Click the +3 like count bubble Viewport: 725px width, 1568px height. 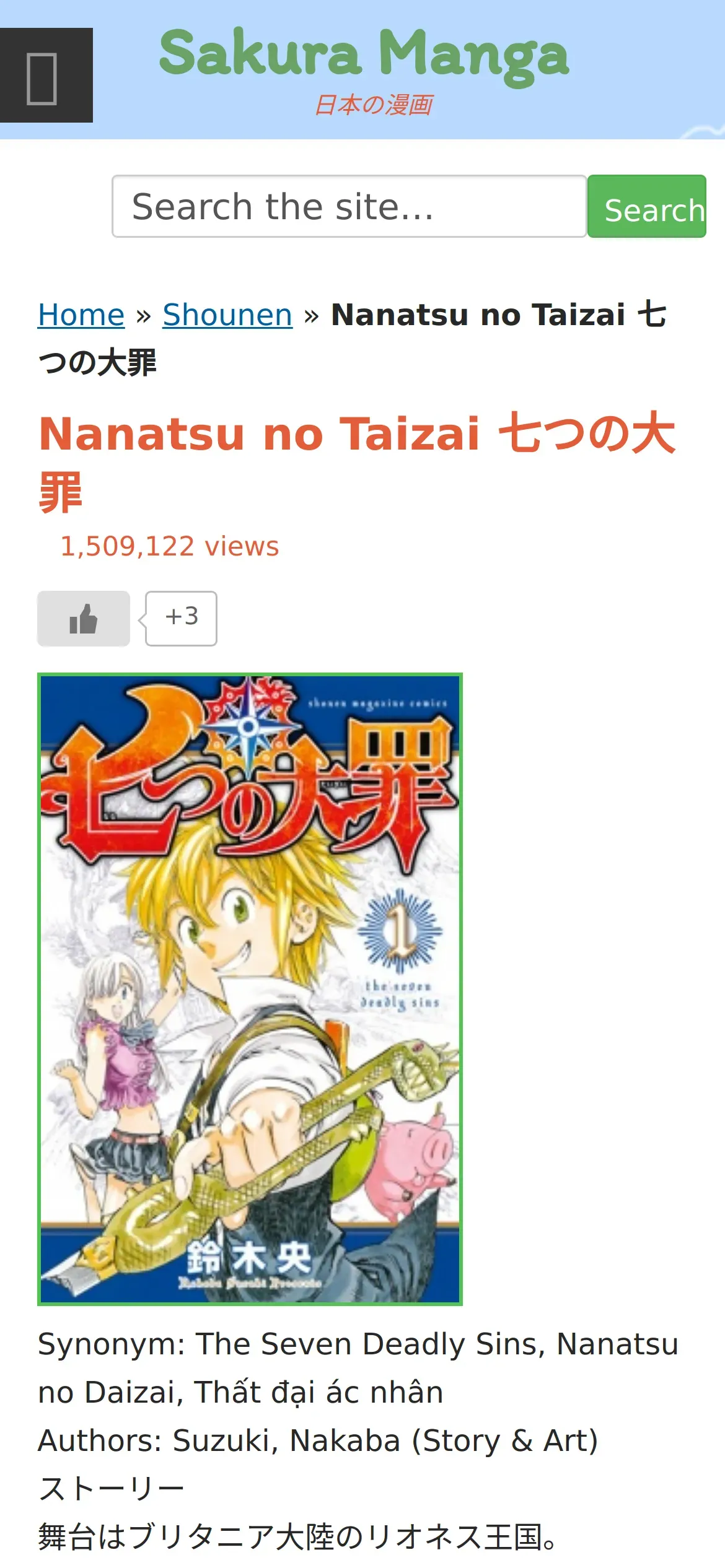181,618
